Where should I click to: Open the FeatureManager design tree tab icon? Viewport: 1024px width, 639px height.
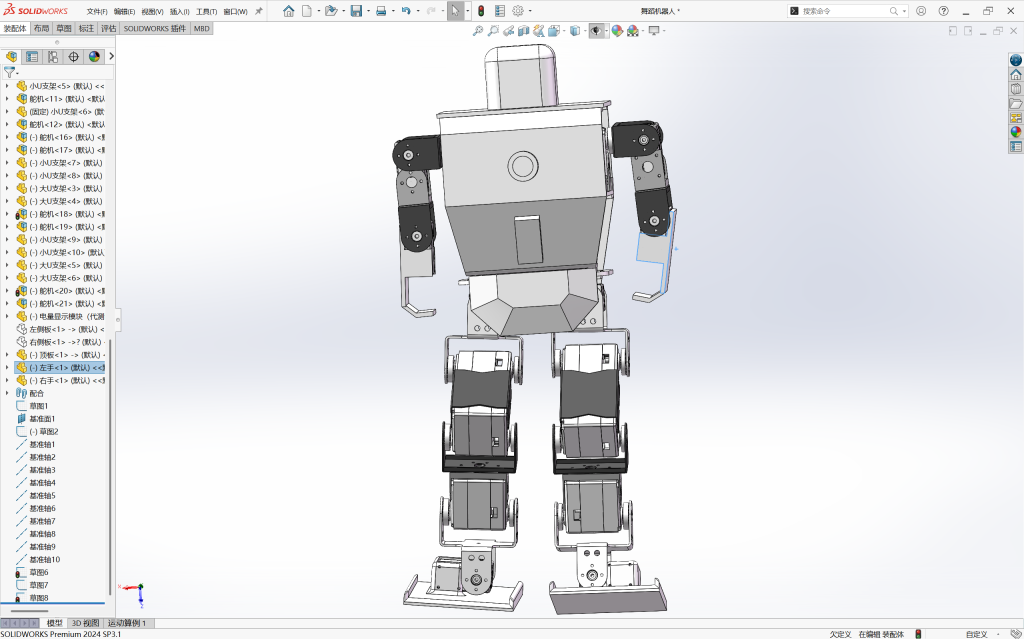click(x=11, y=57)
